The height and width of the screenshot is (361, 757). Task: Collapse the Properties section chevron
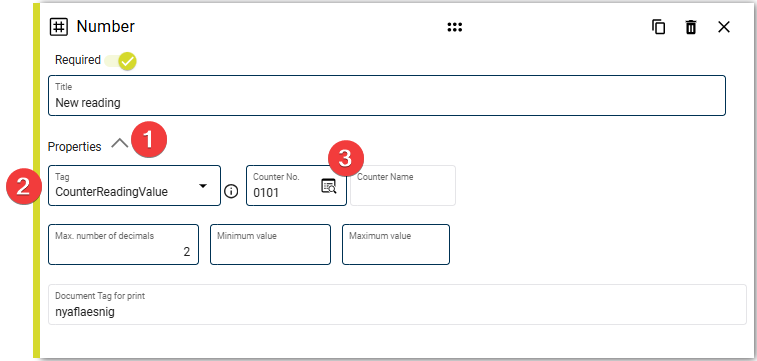click(119, 143)
